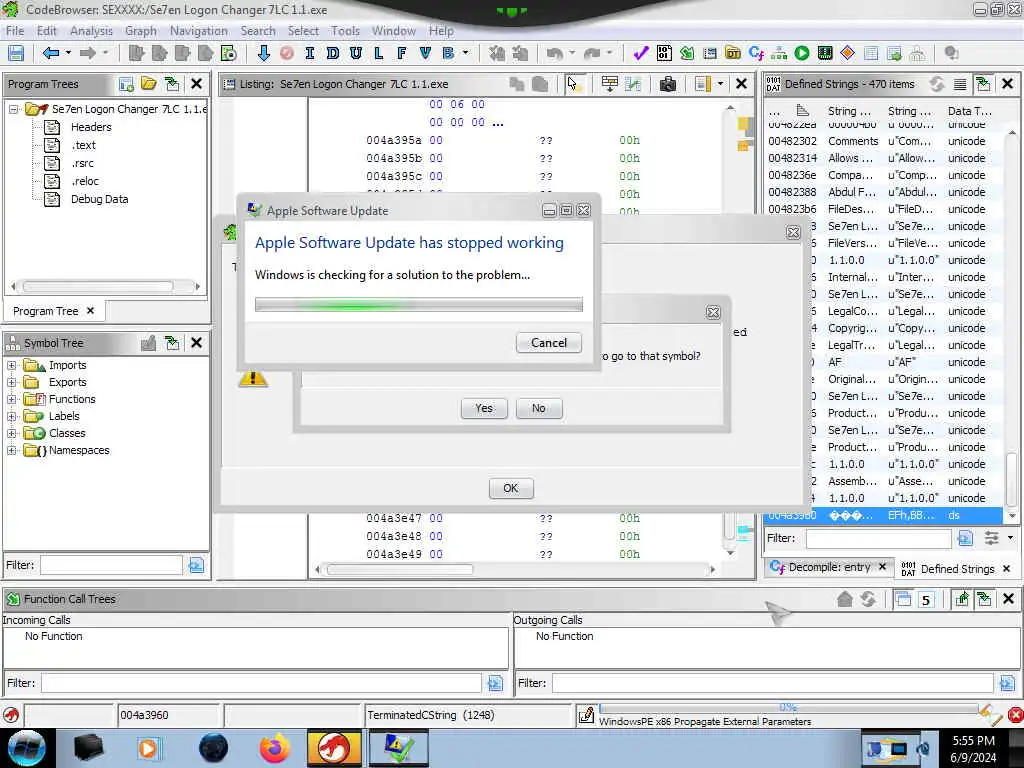1024x768 pixels.
Task: Open the Graph menu
Action: coord(140,31)
